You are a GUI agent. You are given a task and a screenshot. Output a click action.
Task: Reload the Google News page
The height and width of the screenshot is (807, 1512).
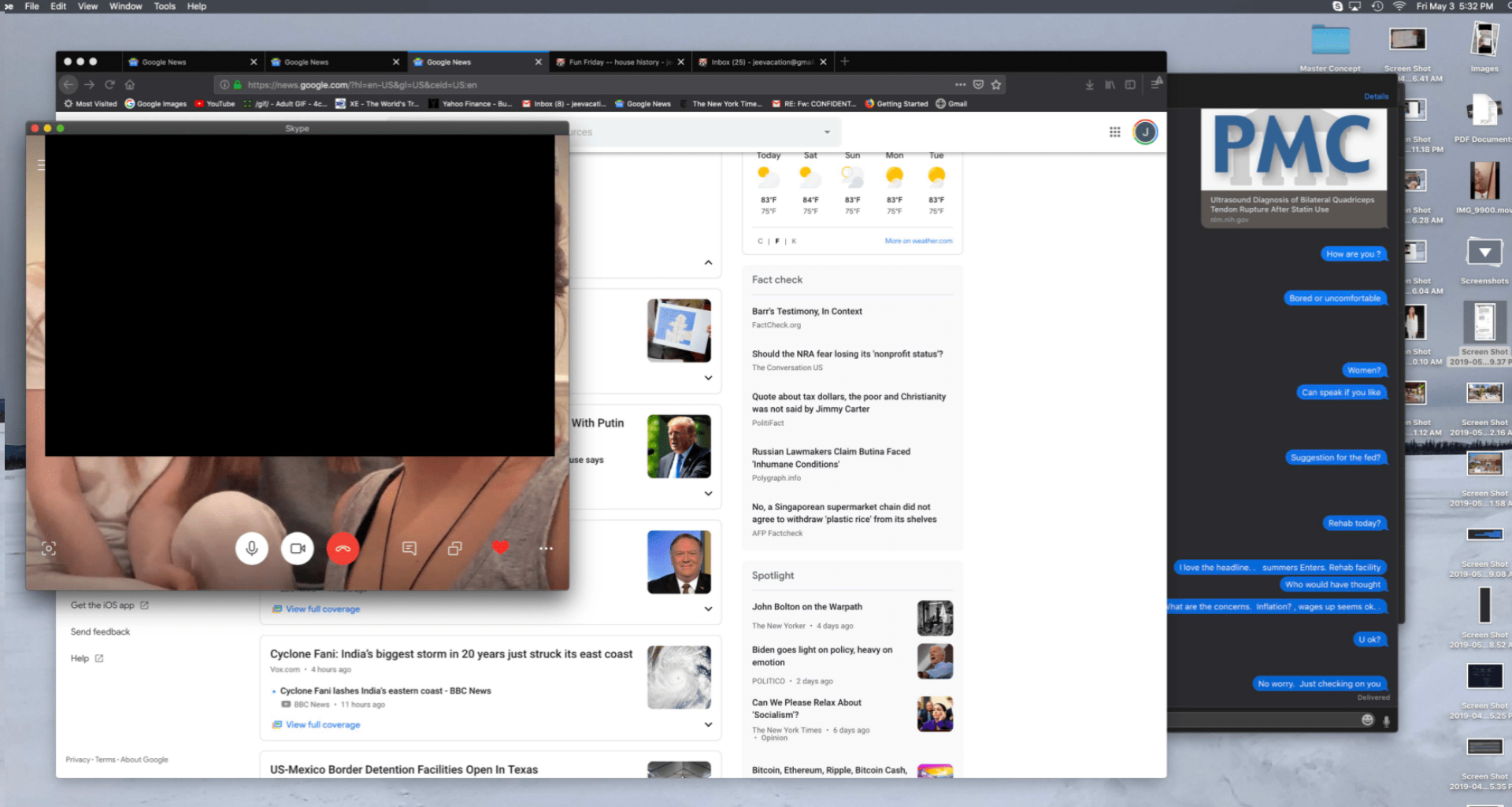pyautogui.click(x=109, y=84)
